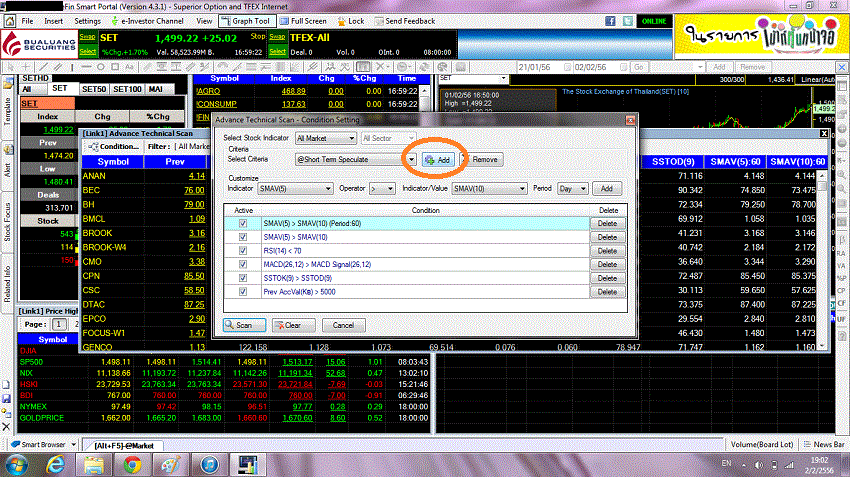Open Google Chrome from the taskbar
The width and height of the screenshot is (850, 477).
click(132, 465)
